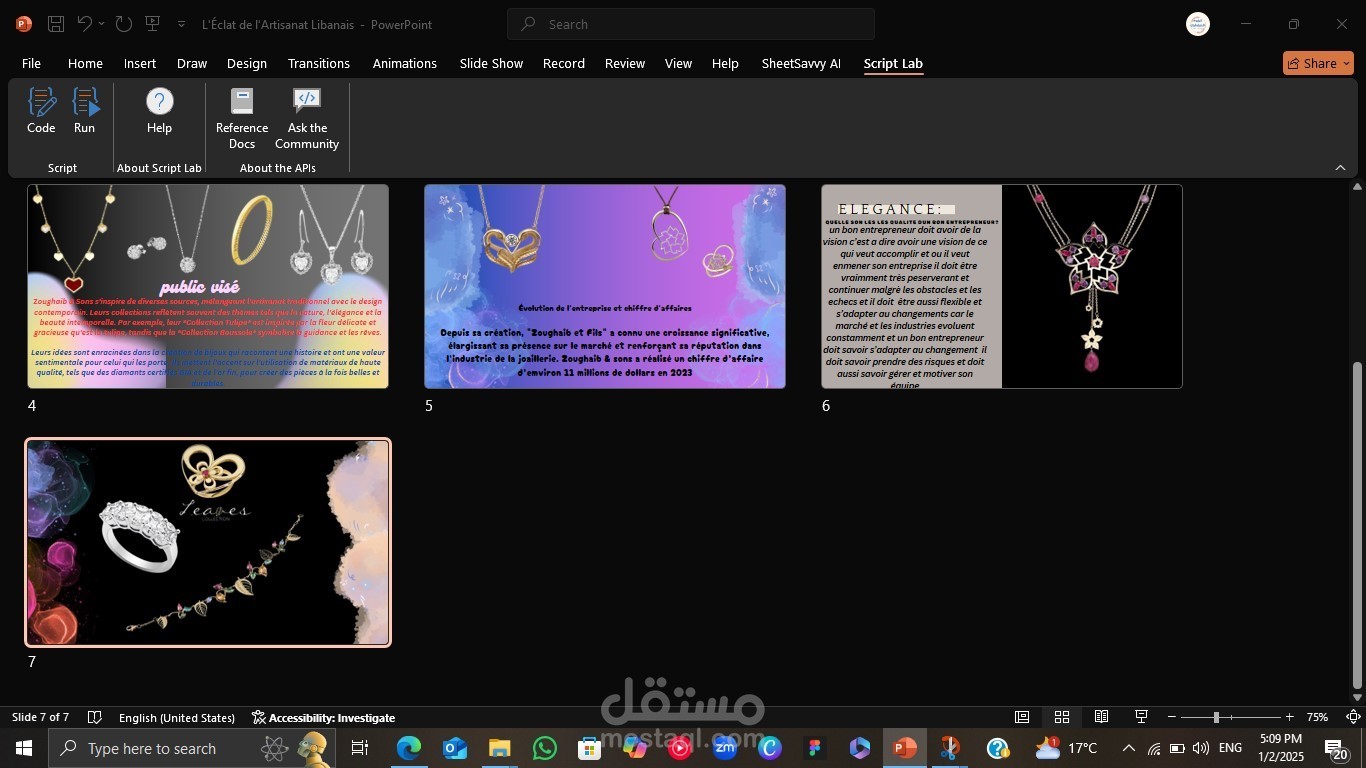1366x768 pixels.
Task: Open Zoom app from taskbar
Action: point(725,748)
